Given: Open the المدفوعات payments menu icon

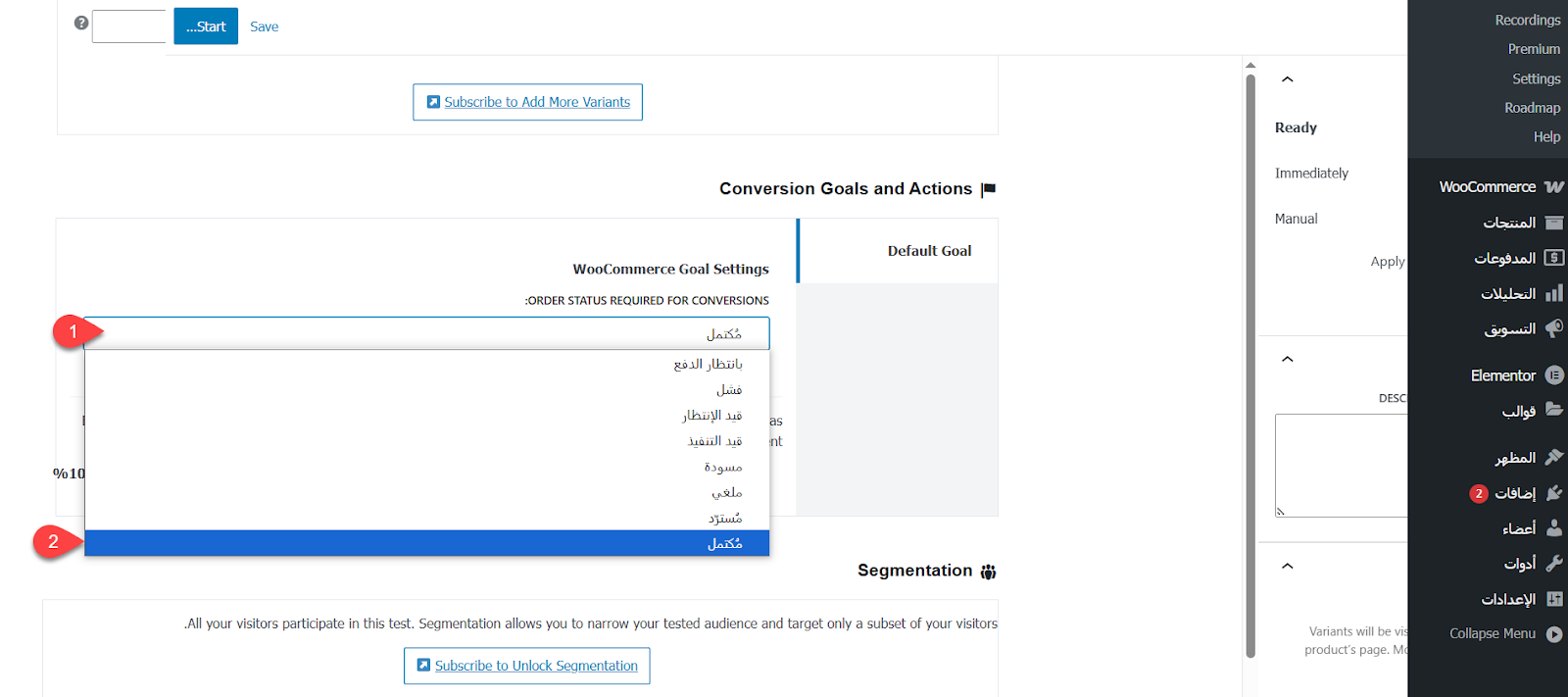Looking at the screenshot, I should pyautogui.click(x=1554, y=258).
